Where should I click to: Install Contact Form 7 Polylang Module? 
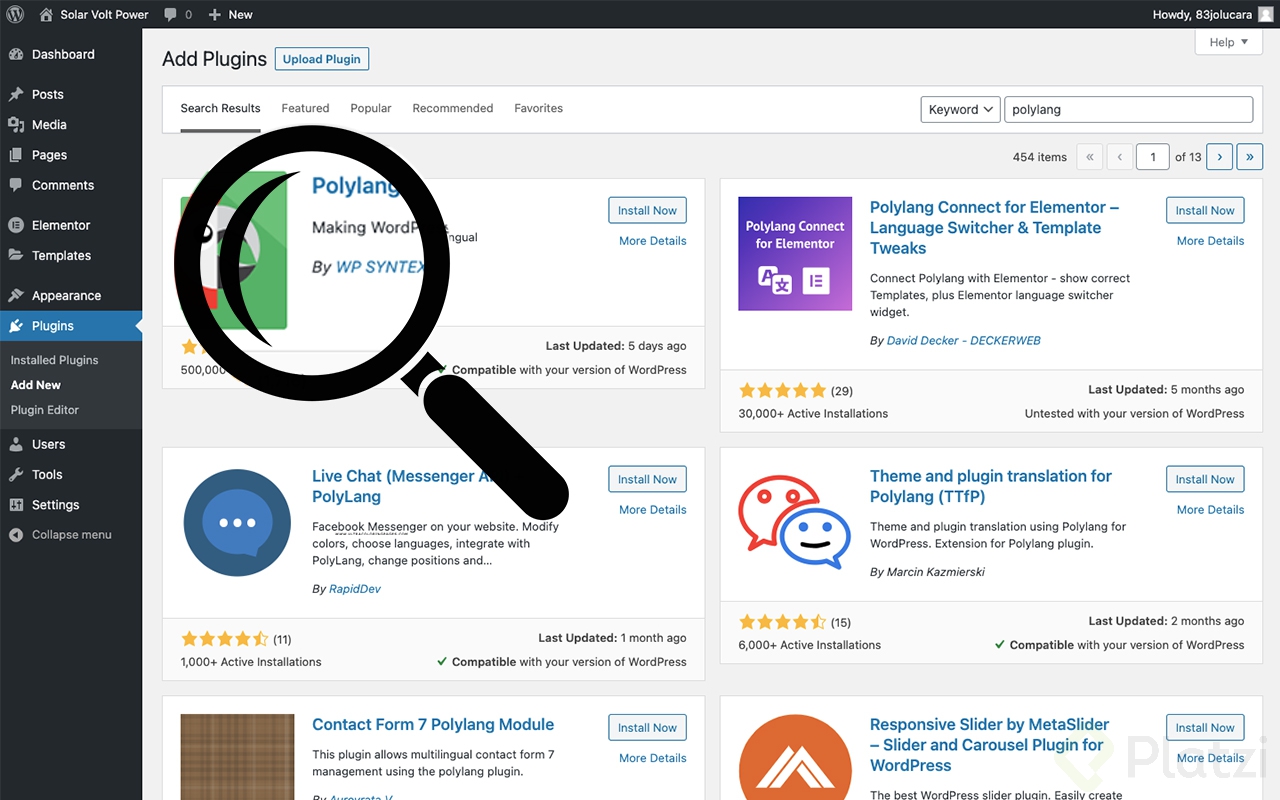pos(647,728)
